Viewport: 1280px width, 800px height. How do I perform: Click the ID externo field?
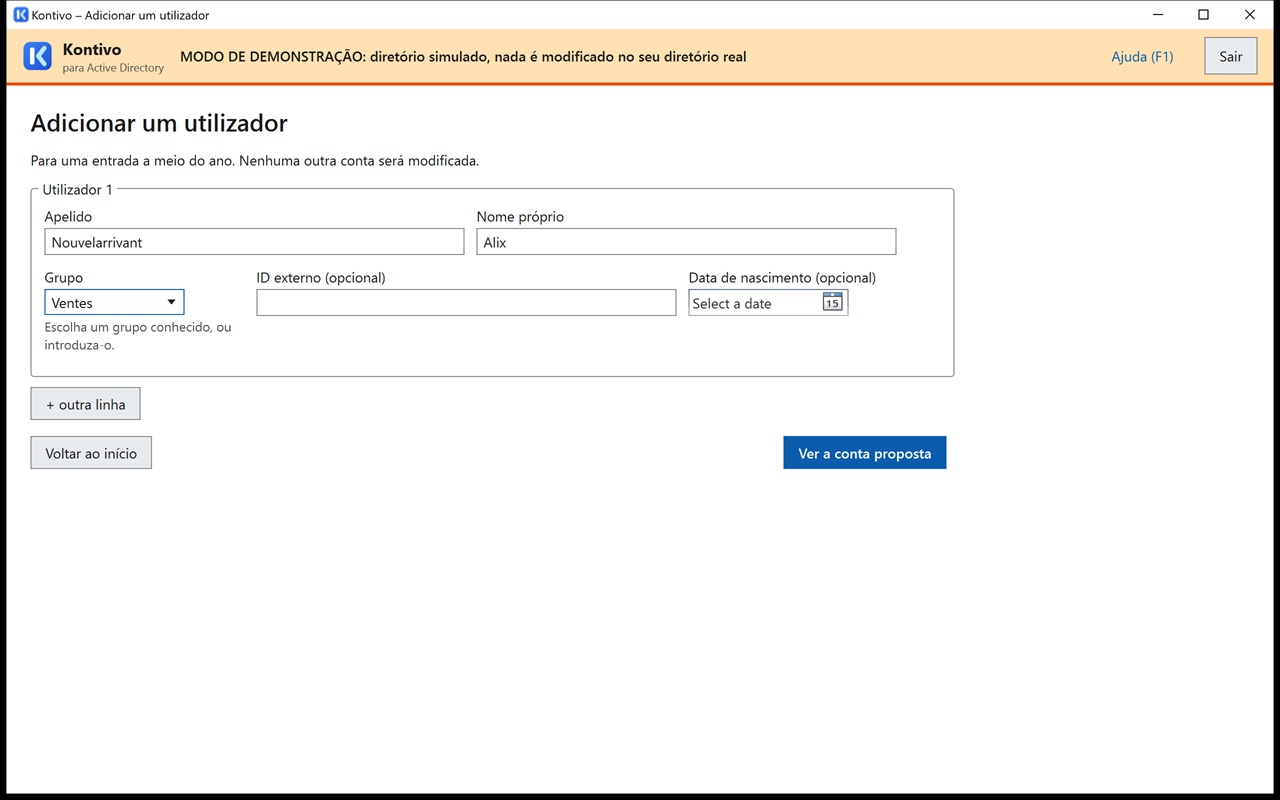point(466,303)
